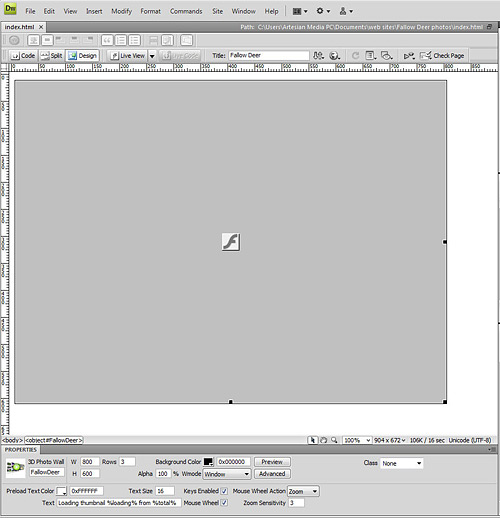
Task: Click the blockquote quotation-mark toolbar icon
Action: pos(107,41)
